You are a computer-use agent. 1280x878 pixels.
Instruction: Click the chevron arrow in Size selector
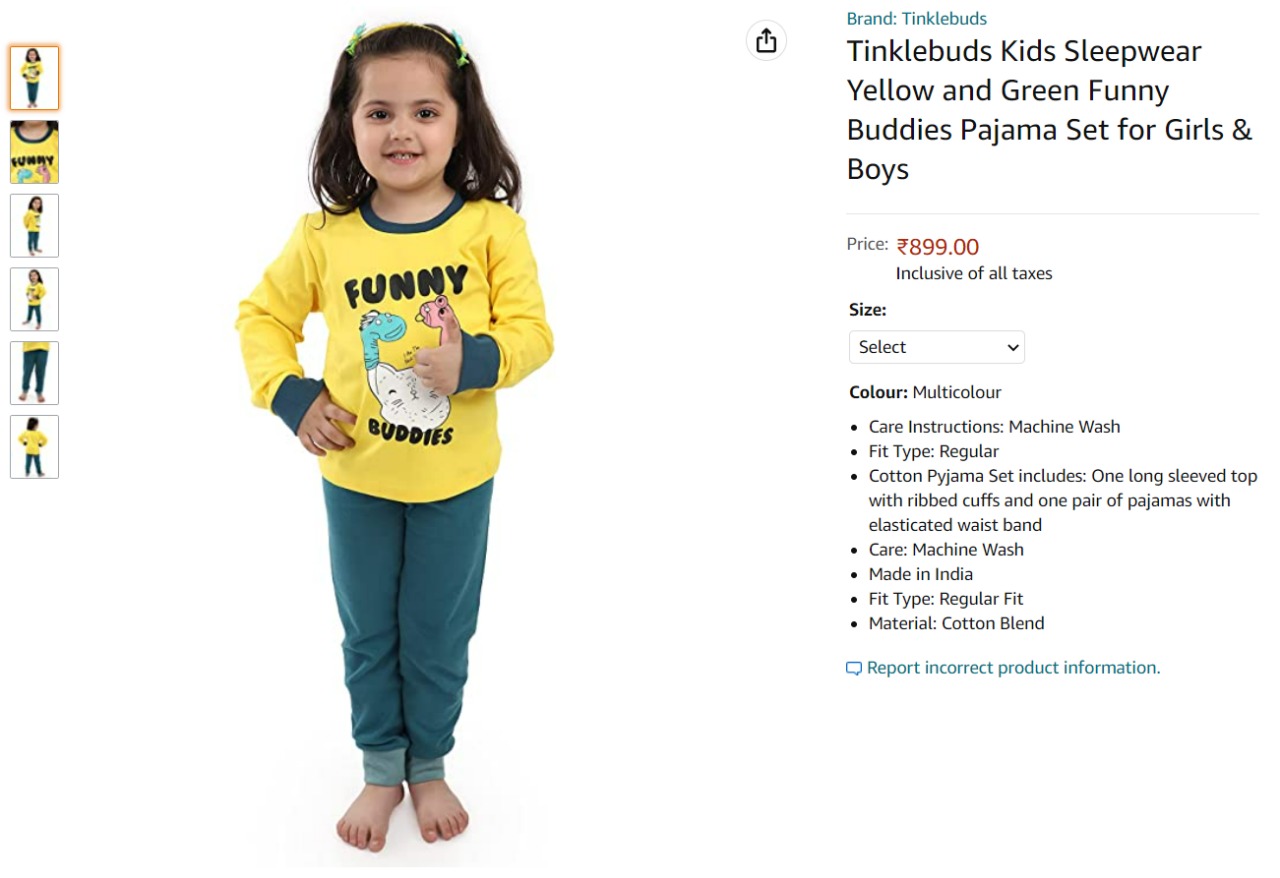click(x=1013, y=348)
